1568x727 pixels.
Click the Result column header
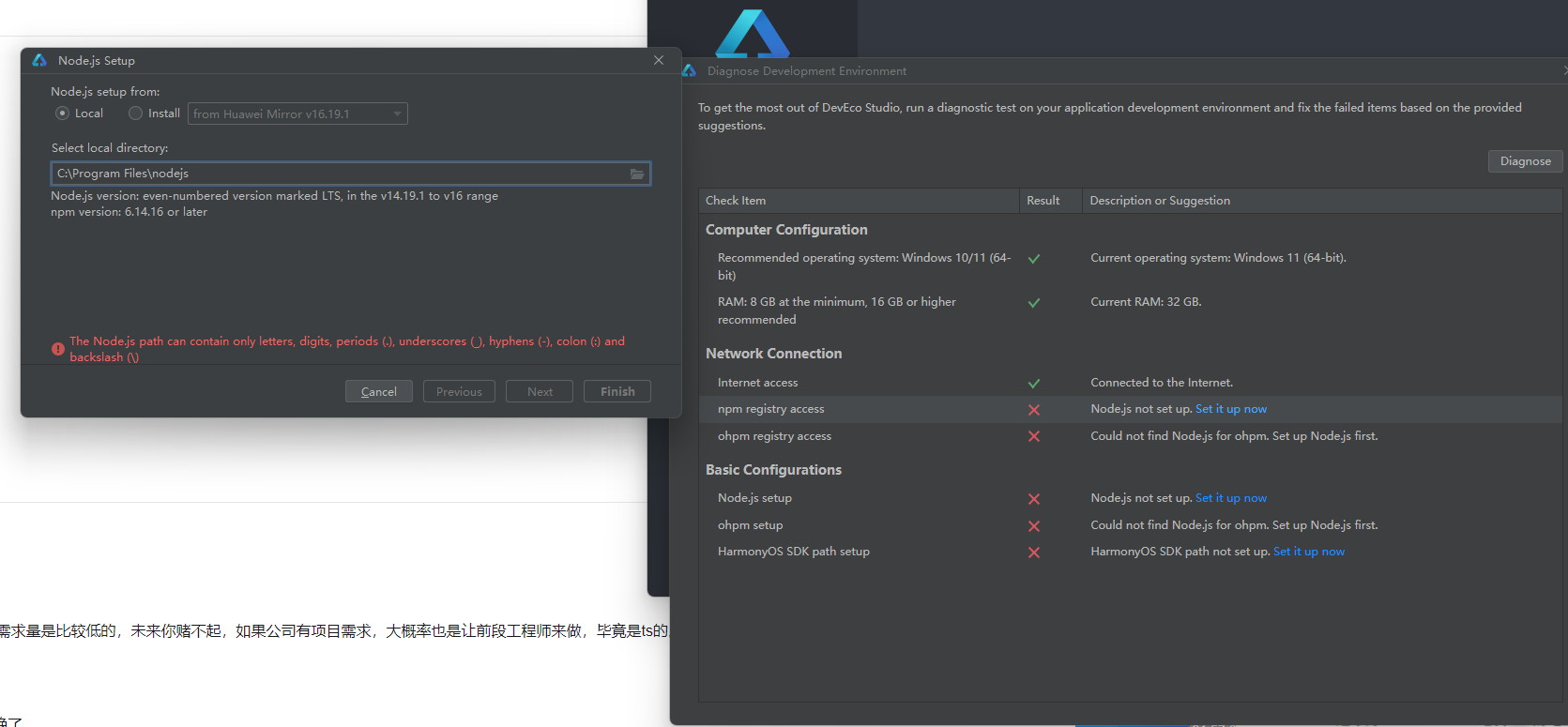click(1043, 201)
